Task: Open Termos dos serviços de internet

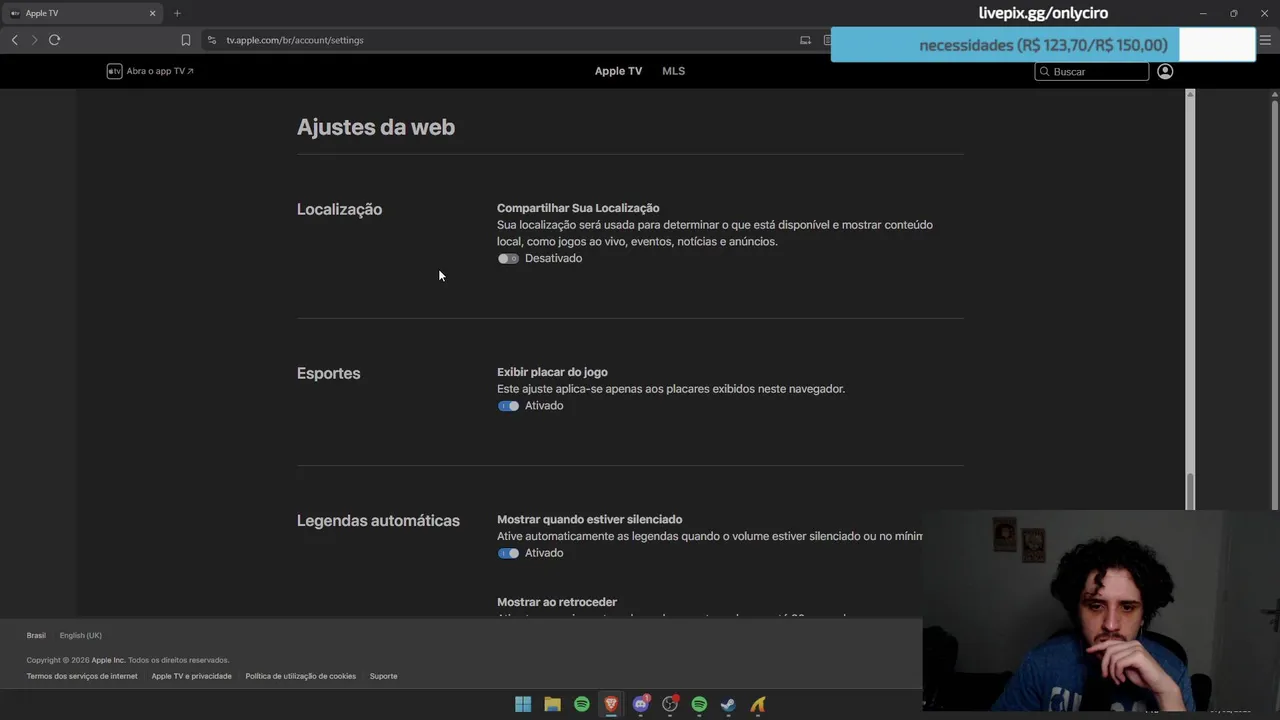Action: pos(82,676)
